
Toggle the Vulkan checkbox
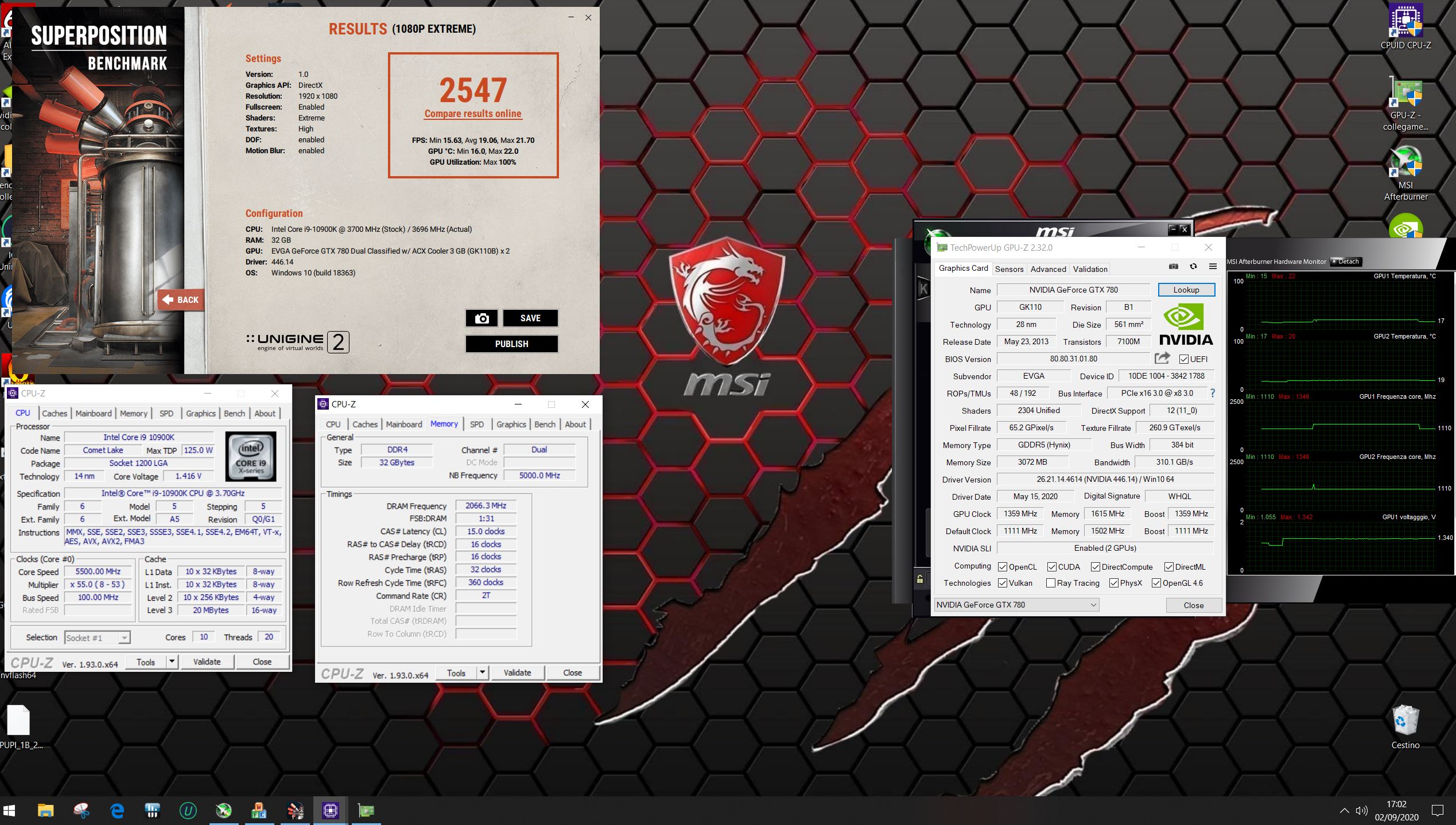coord(1003,583)
